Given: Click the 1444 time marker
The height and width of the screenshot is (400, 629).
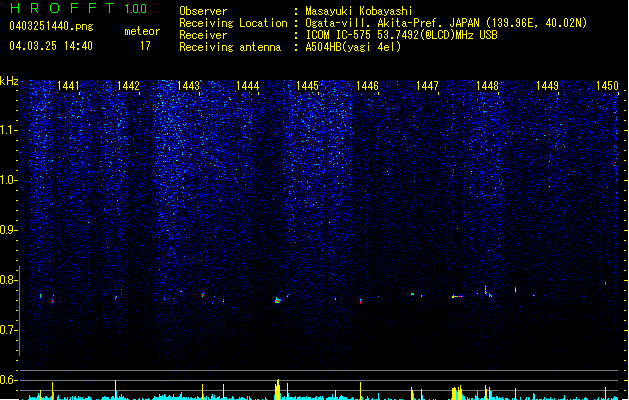Looking at the screenshot, I should tap(248, 86).
